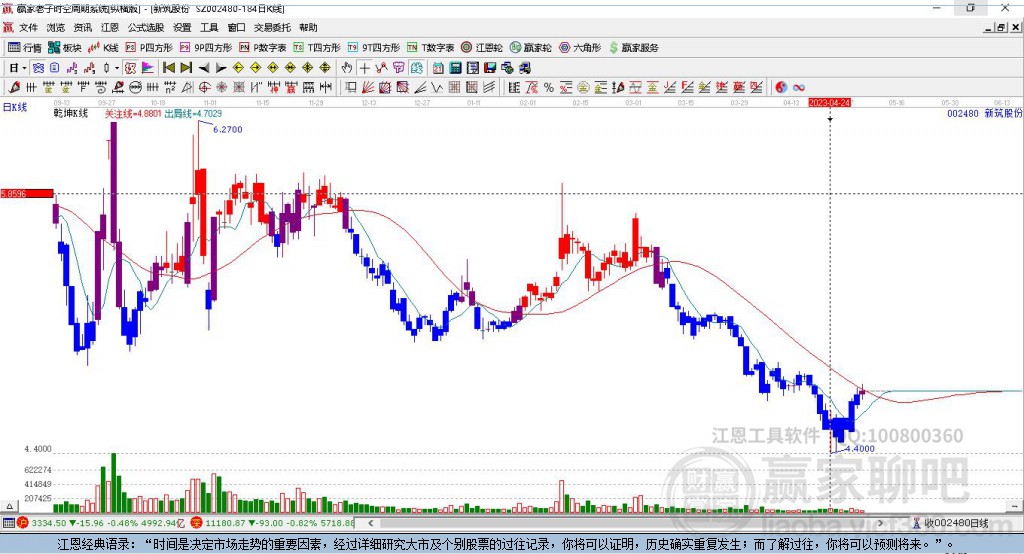
Task: Open the 交易委托 menu
Action: (x=272, y=27)
